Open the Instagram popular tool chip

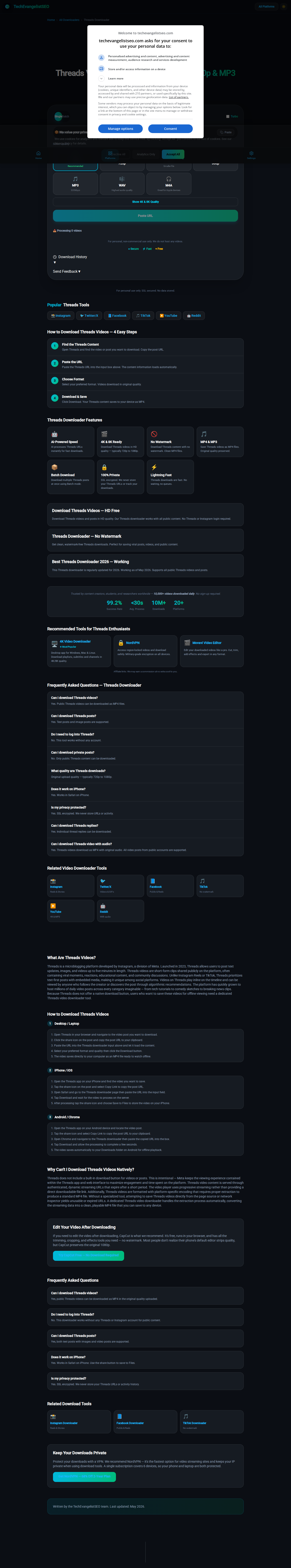pyautogui.click(x=60, y=315)
